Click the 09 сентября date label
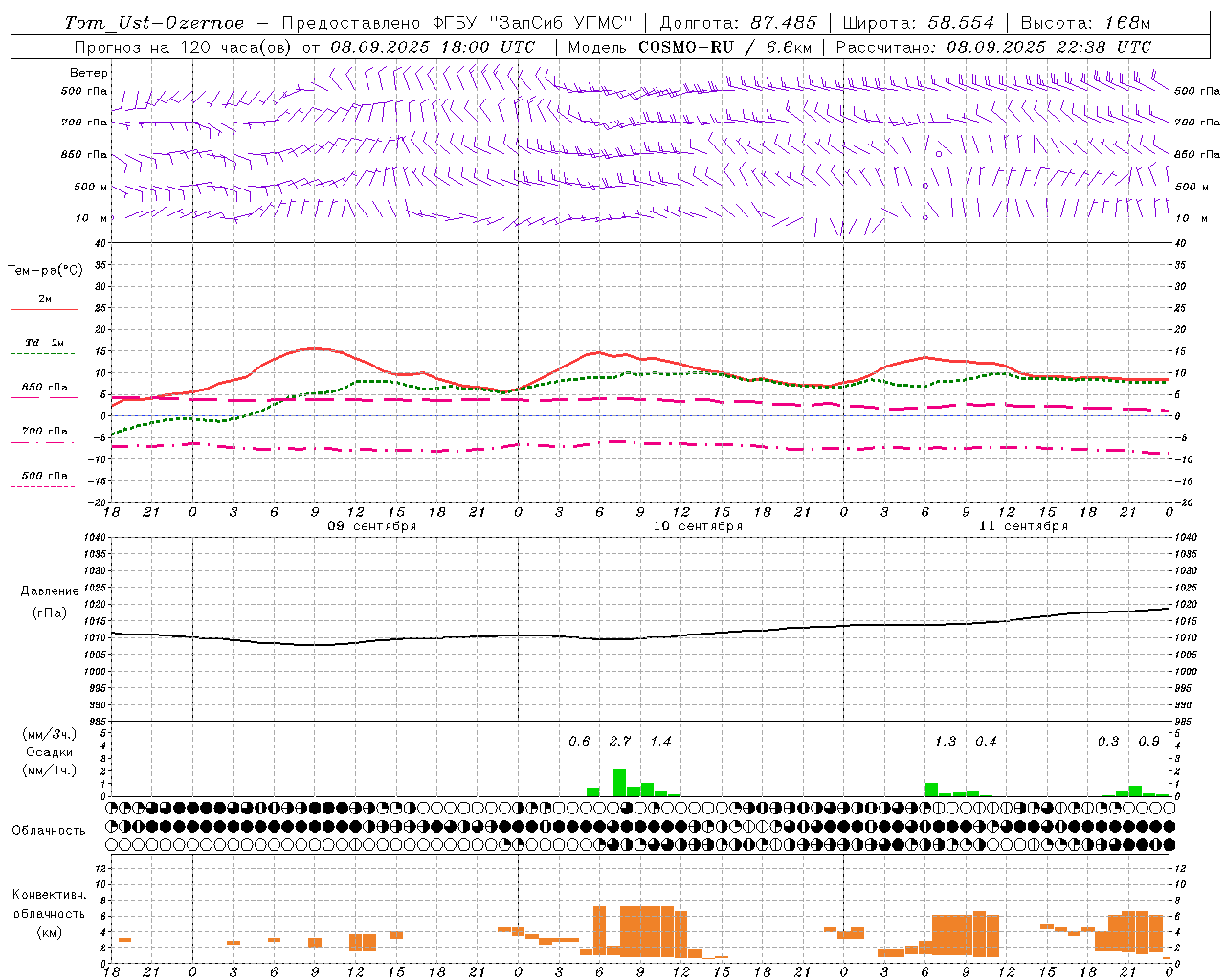Image resolution: width=1225 pixels, height=980 pixels. tap(372, 526)
